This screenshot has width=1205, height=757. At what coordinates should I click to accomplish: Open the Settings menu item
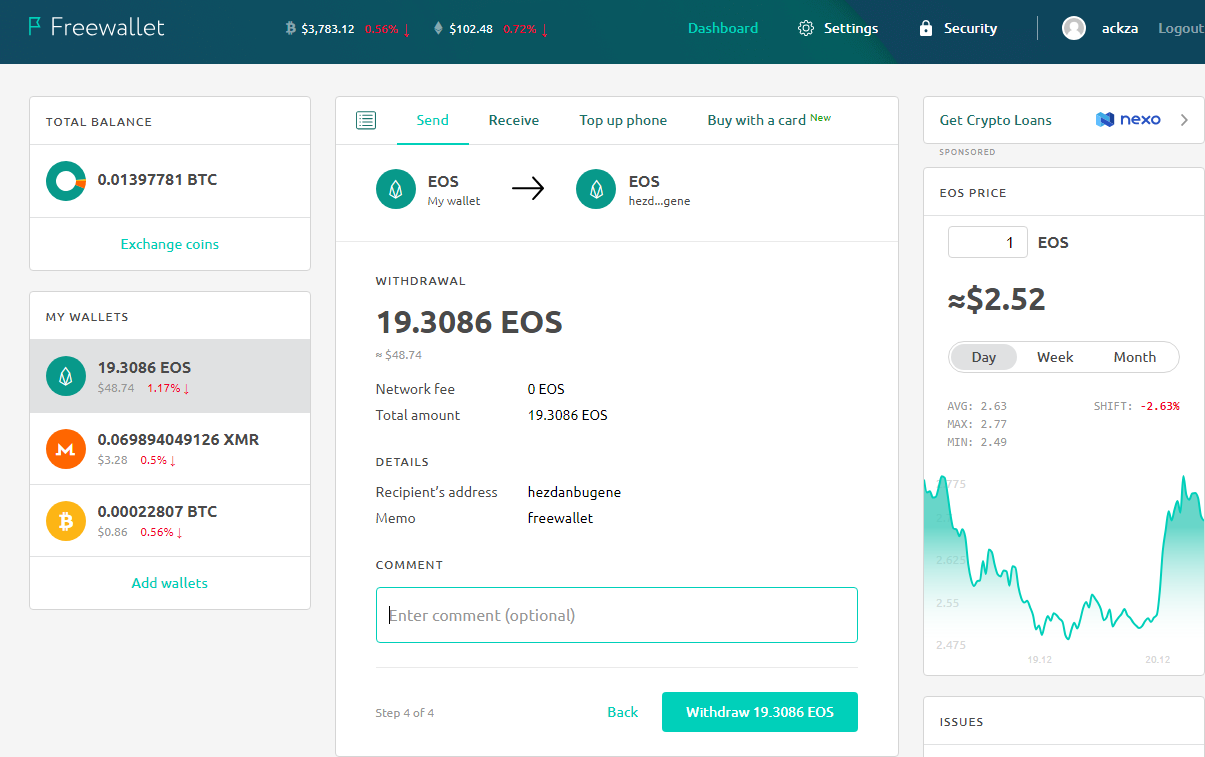851,28
